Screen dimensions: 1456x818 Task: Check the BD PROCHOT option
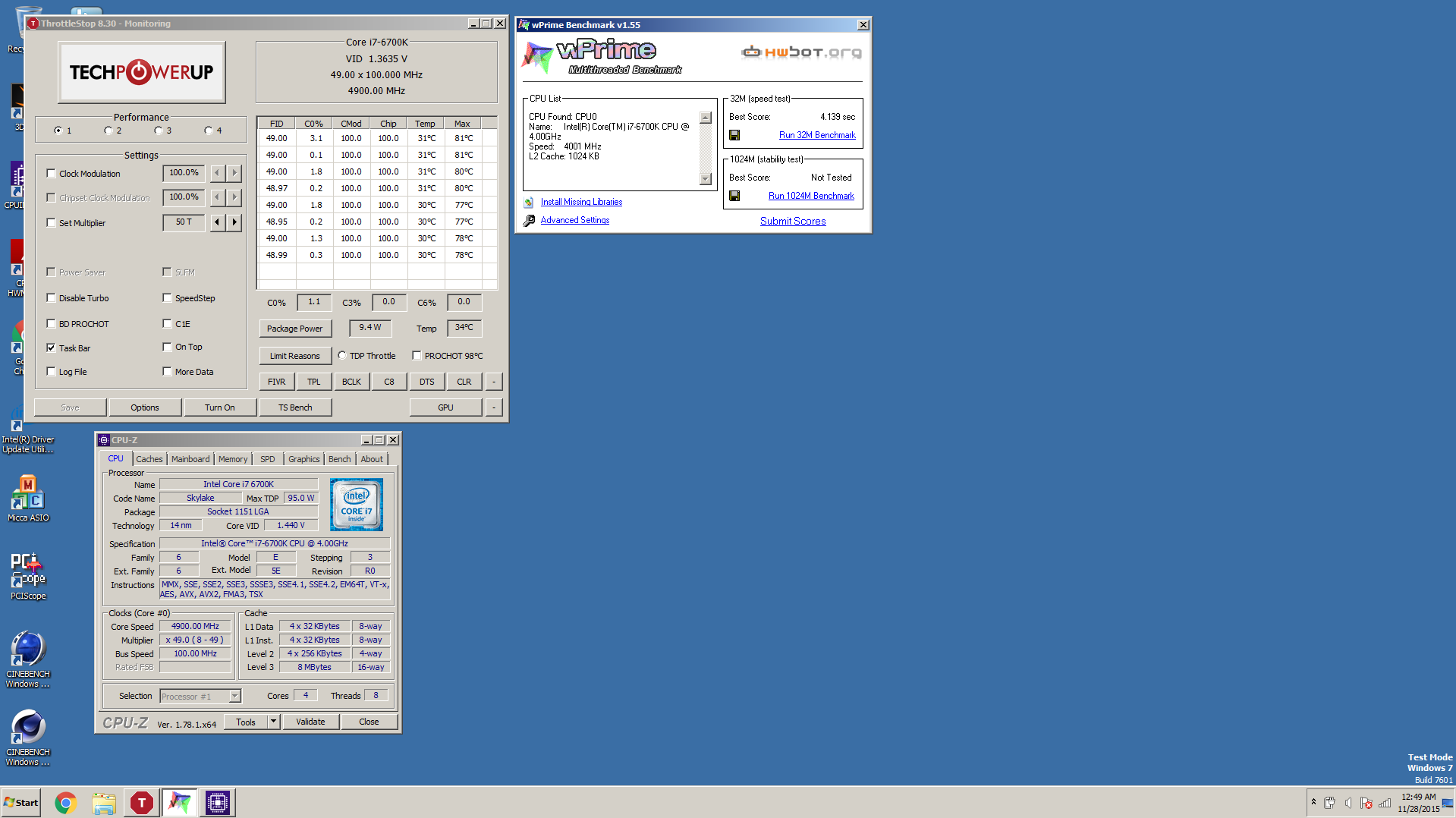point(51,324)
